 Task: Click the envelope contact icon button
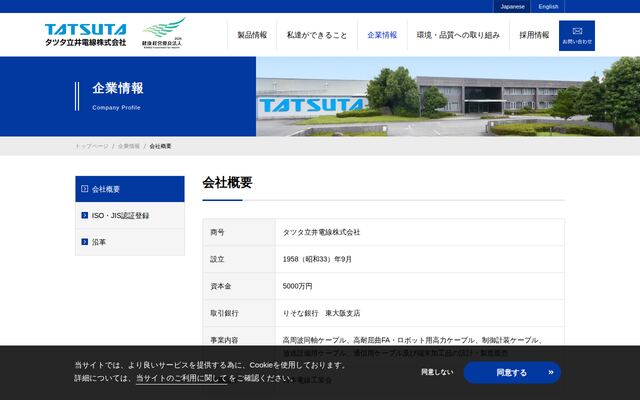coord(577,36)
